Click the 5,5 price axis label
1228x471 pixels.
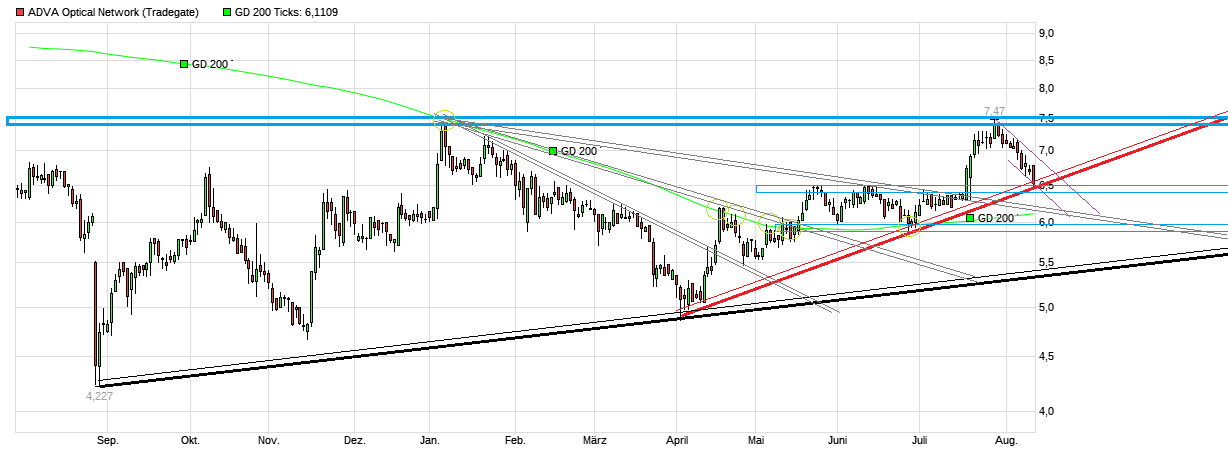click(1047, 263)
